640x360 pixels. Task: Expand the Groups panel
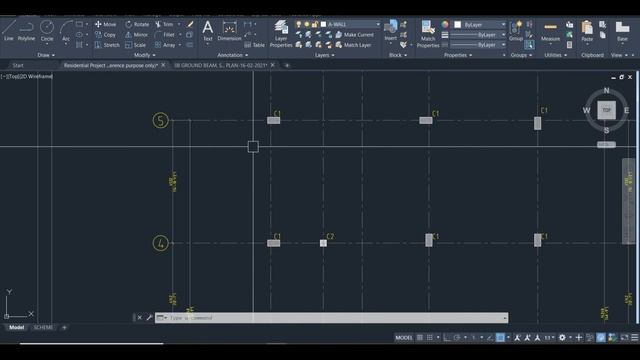pos(521,55)
